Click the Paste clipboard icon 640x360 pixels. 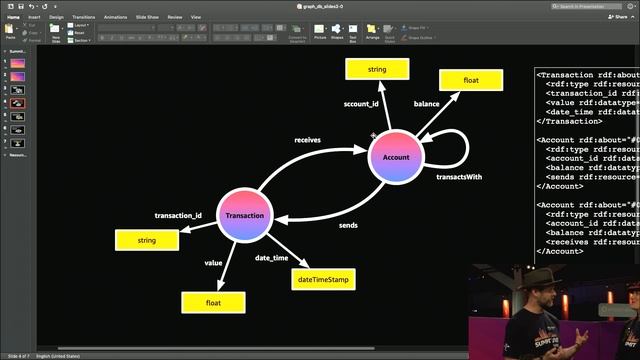tap(9, 29)
